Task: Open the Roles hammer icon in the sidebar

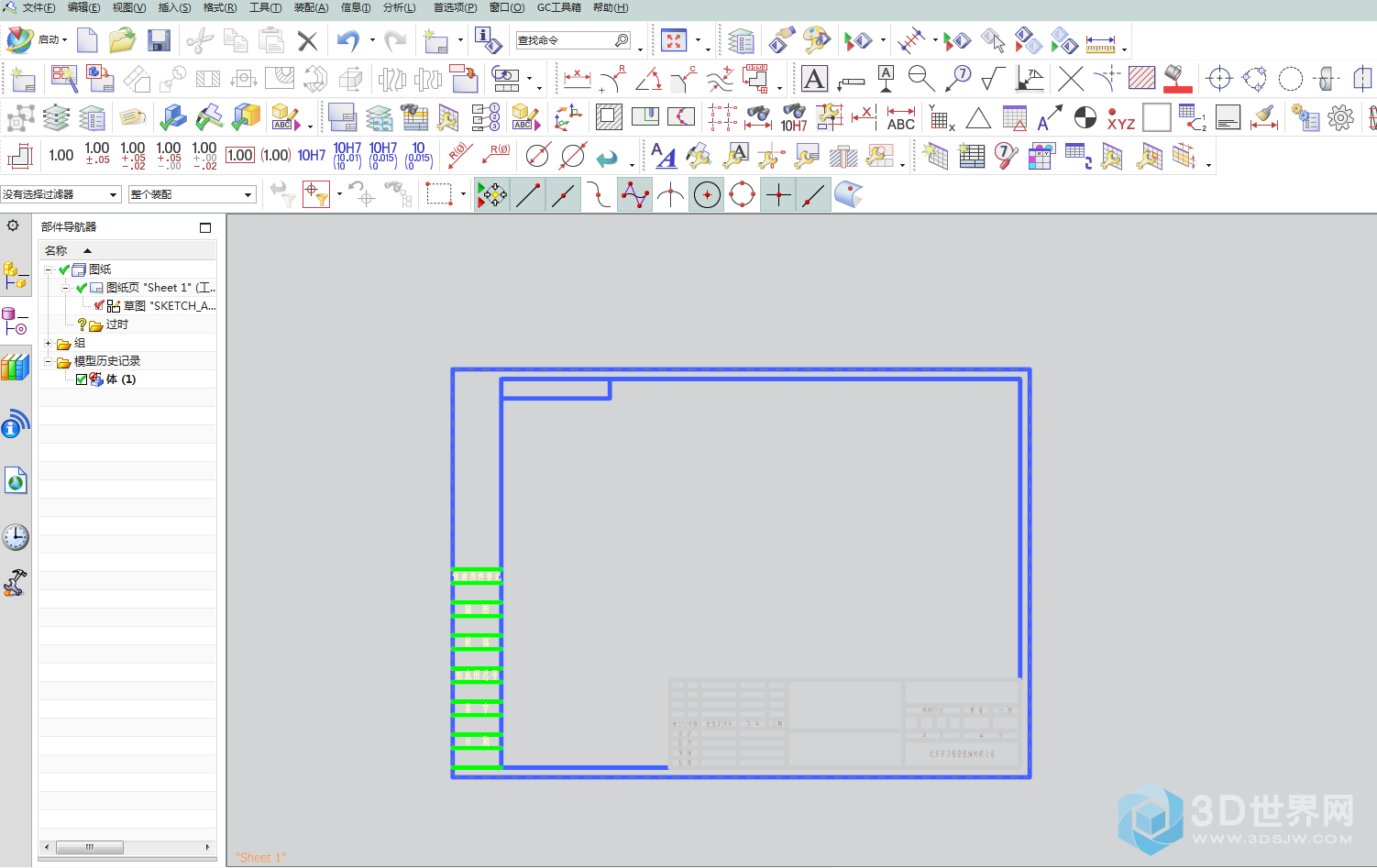Action: click(x=16, y=583)
